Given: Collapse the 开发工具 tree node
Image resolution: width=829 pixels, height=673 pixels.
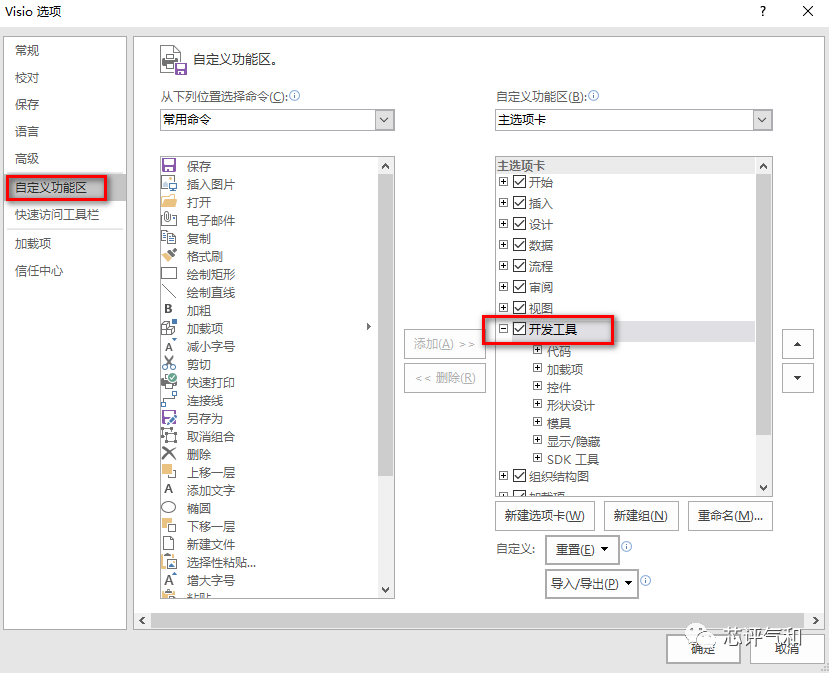Looking at the screenshot, I should 503,328.
